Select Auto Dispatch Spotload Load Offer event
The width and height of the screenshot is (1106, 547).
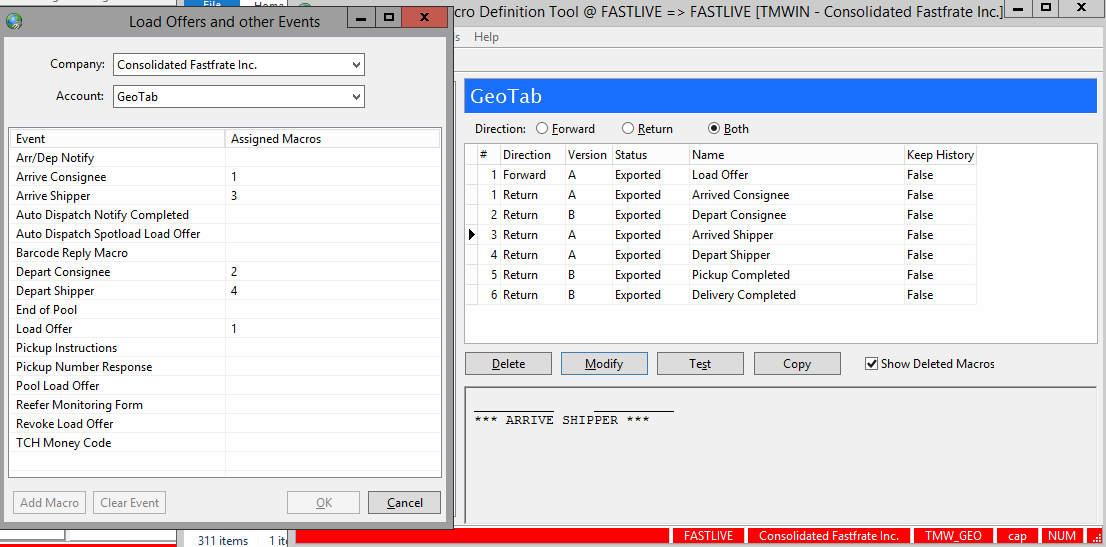(x=225, y=234)
